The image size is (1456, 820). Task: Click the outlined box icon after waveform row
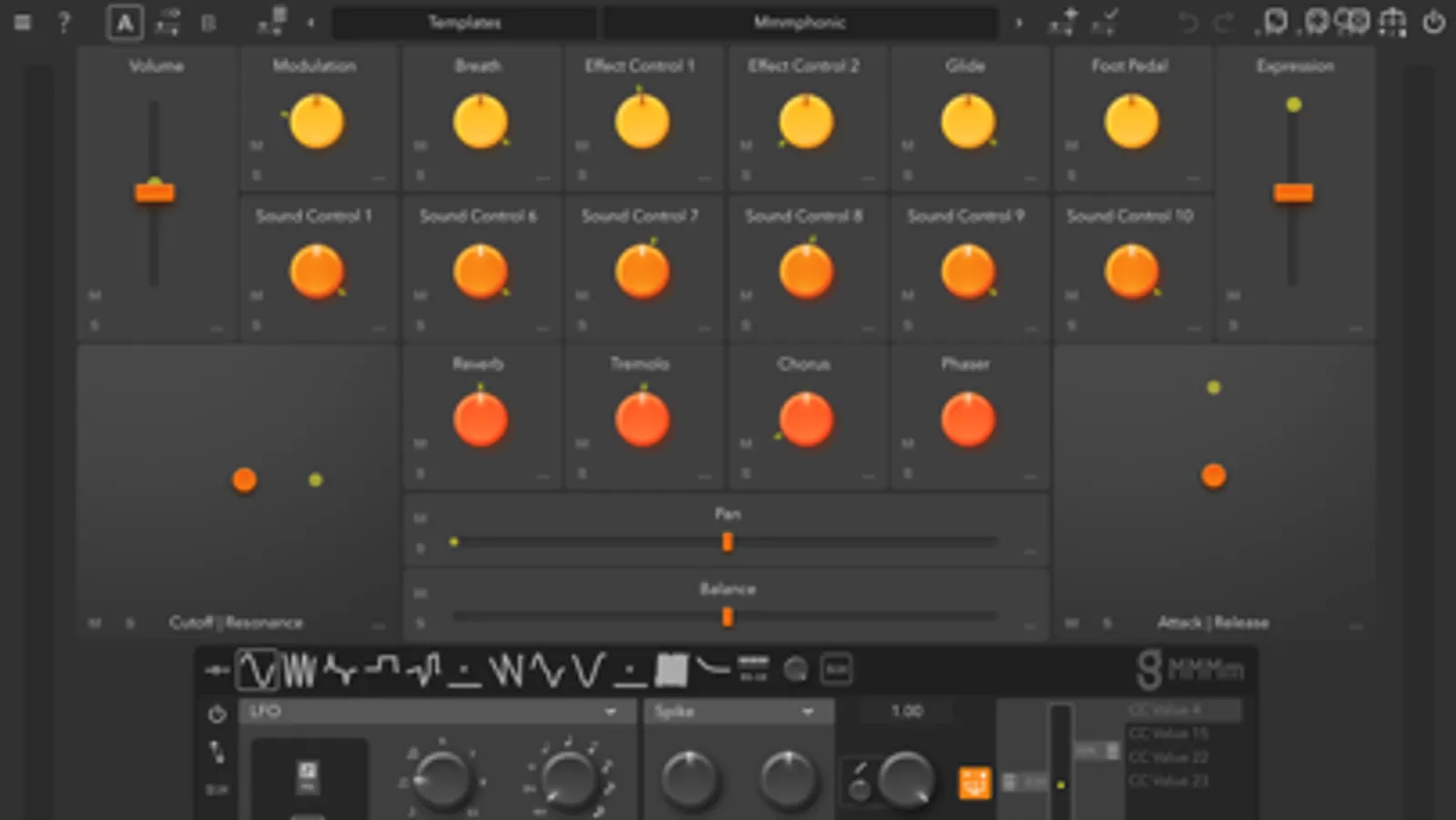[x=837, y=671]
